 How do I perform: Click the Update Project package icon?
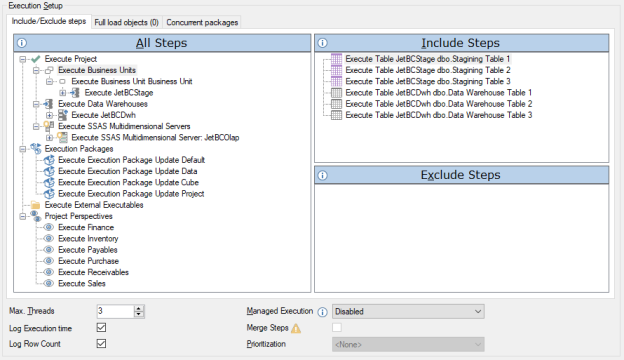(49, 194)
